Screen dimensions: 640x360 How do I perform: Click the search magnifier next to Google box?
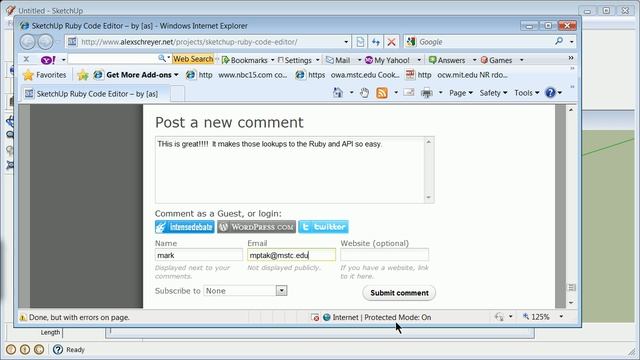click(559, 41)
